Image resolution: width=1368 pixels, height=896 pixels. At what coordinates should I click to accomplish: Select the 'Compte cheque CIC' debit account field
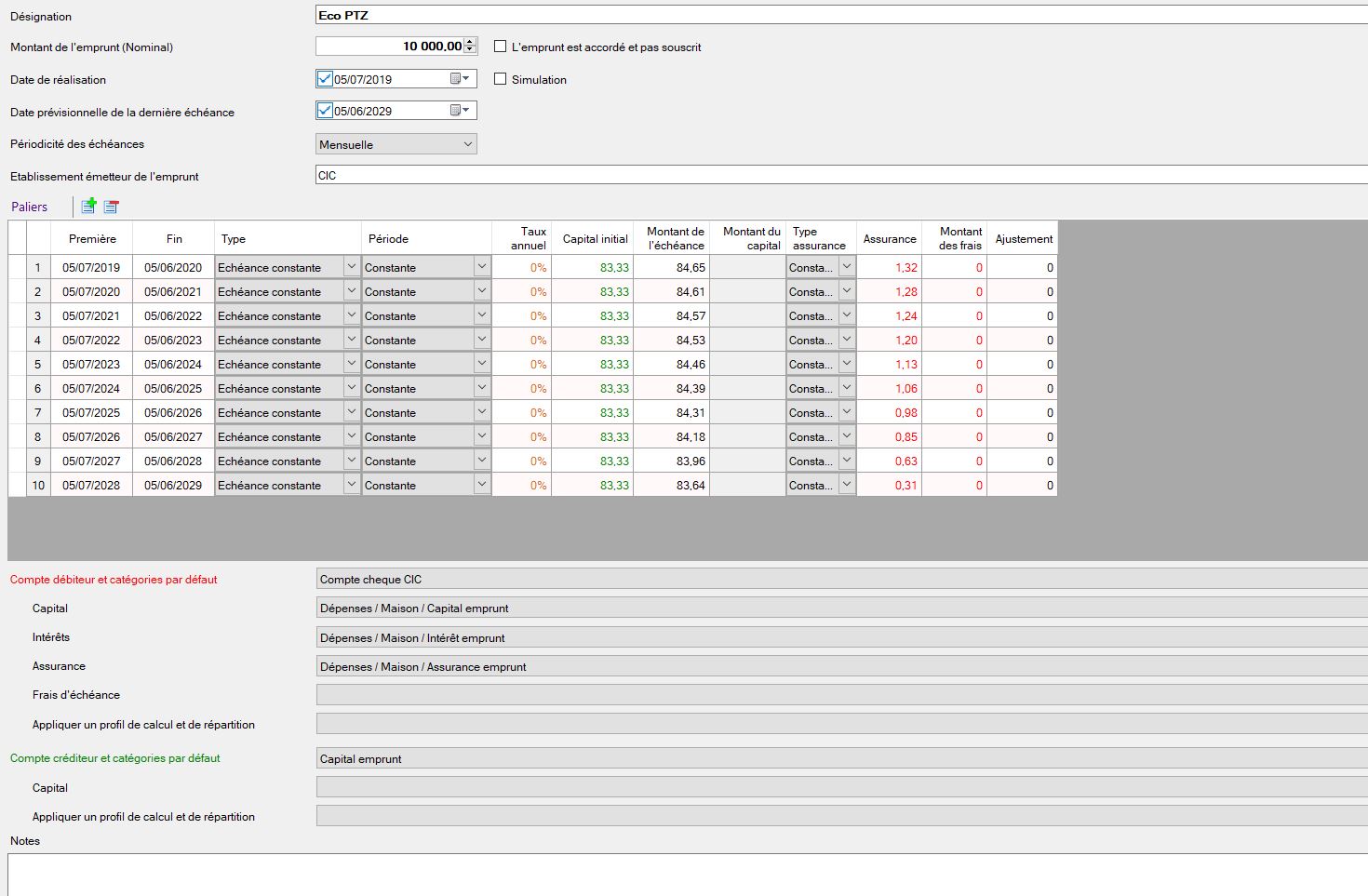click(x=838, y=579)
